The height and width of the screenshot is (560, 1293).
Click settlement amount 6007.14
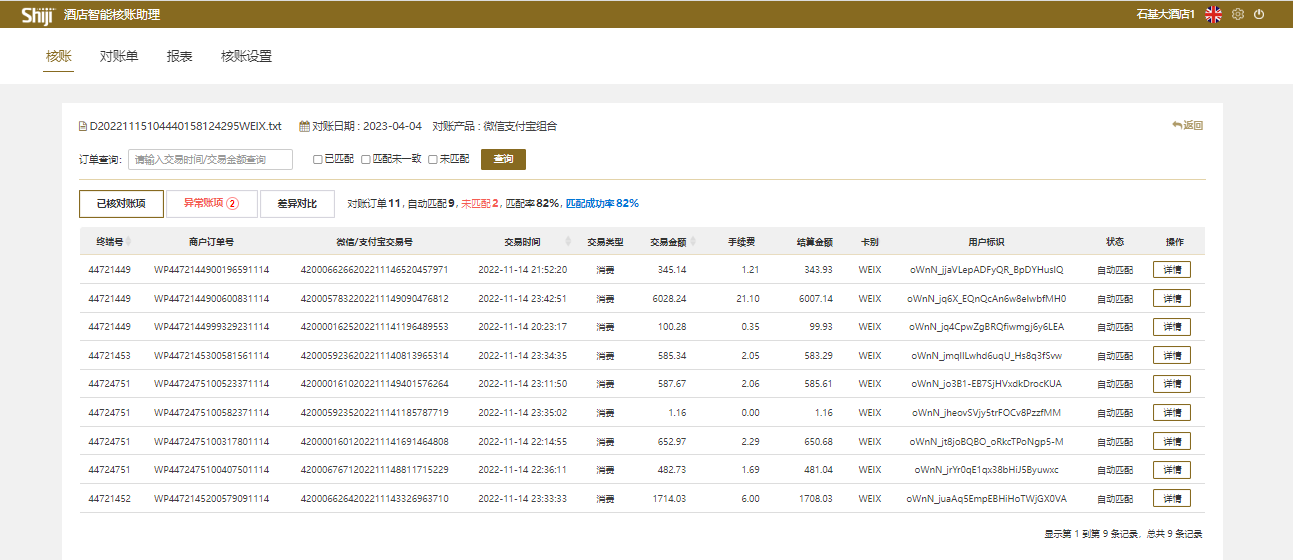click(815, 299)
